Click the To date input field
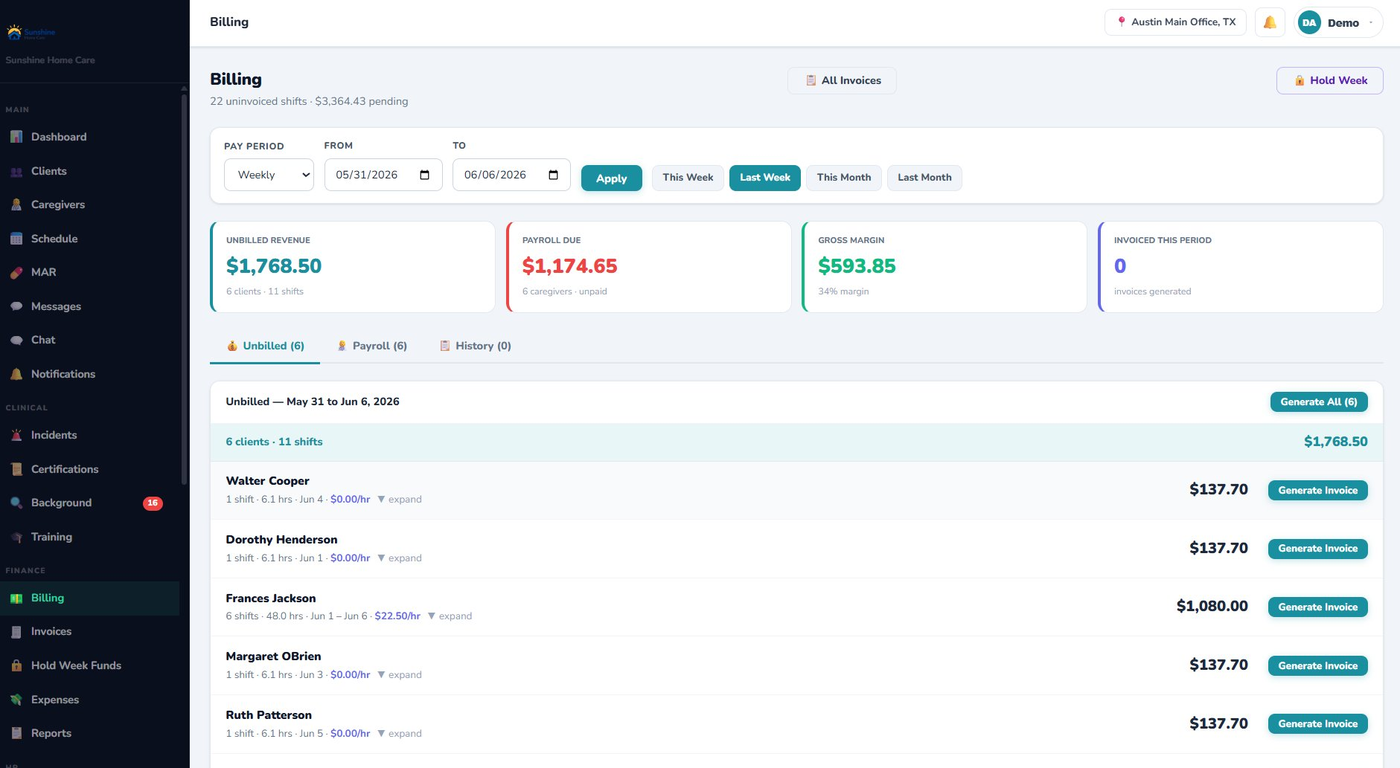The height and width of the screenshot is (768, 1400). tap(511, 175)
